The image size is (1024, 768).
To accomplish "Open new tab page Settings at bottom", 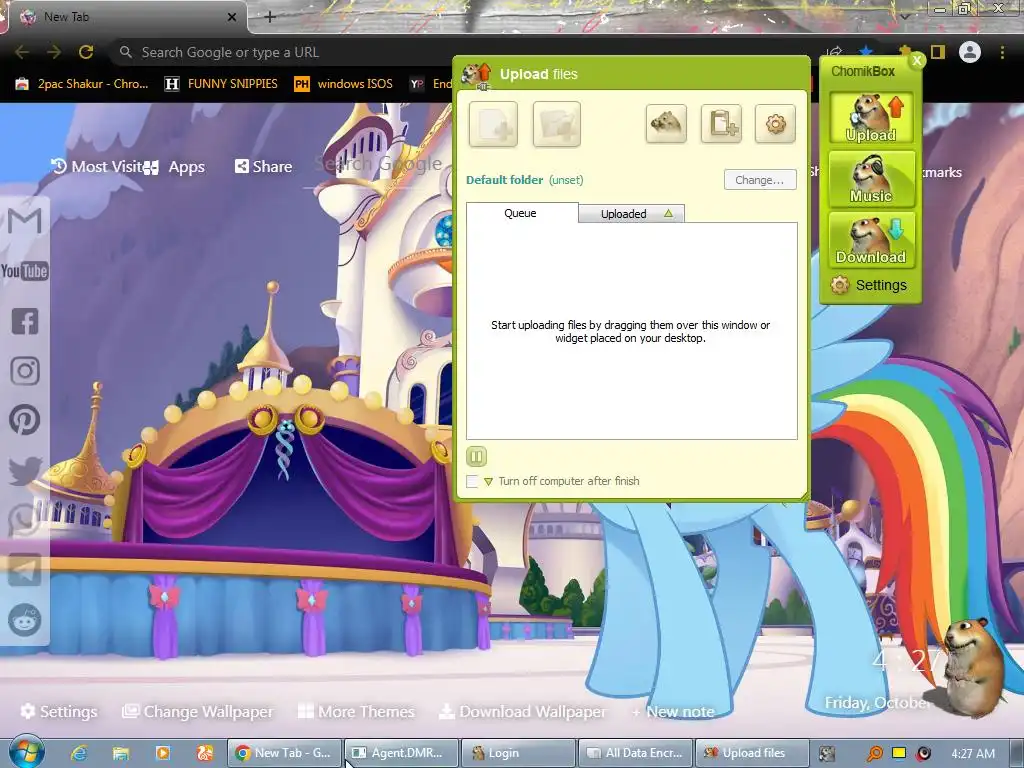I will click(59, 711).
